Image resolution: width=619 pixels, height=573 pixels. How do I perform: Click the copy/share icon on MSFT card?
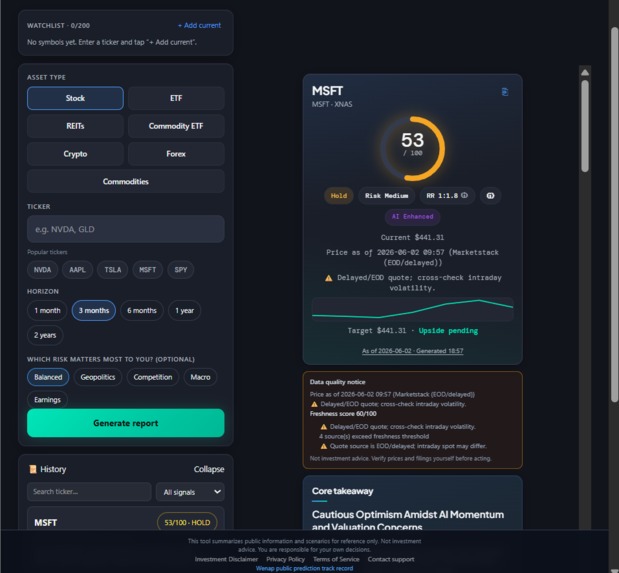[505, 92]
